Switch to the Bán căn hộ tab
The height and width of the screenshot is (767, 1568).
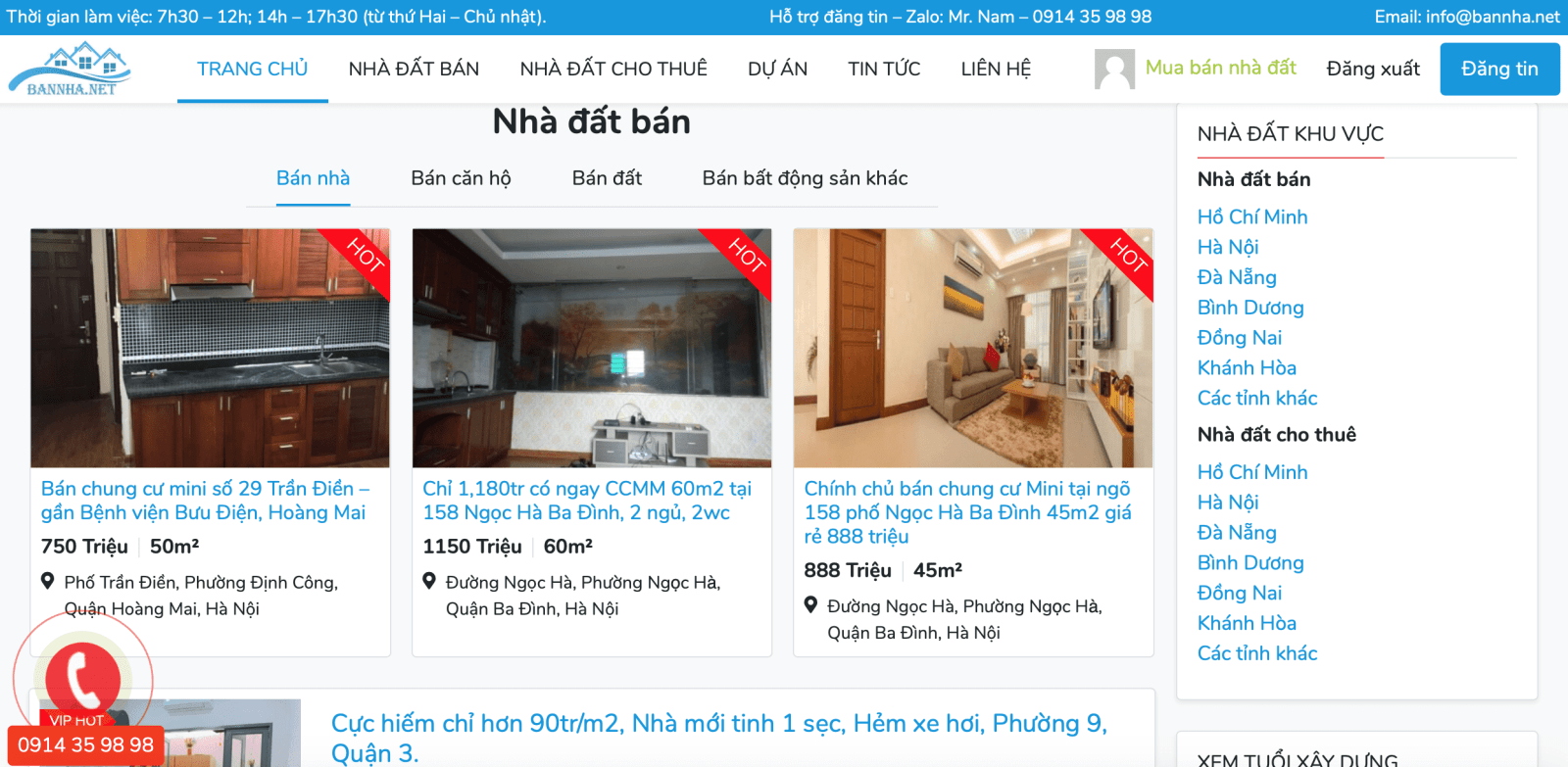461,178
